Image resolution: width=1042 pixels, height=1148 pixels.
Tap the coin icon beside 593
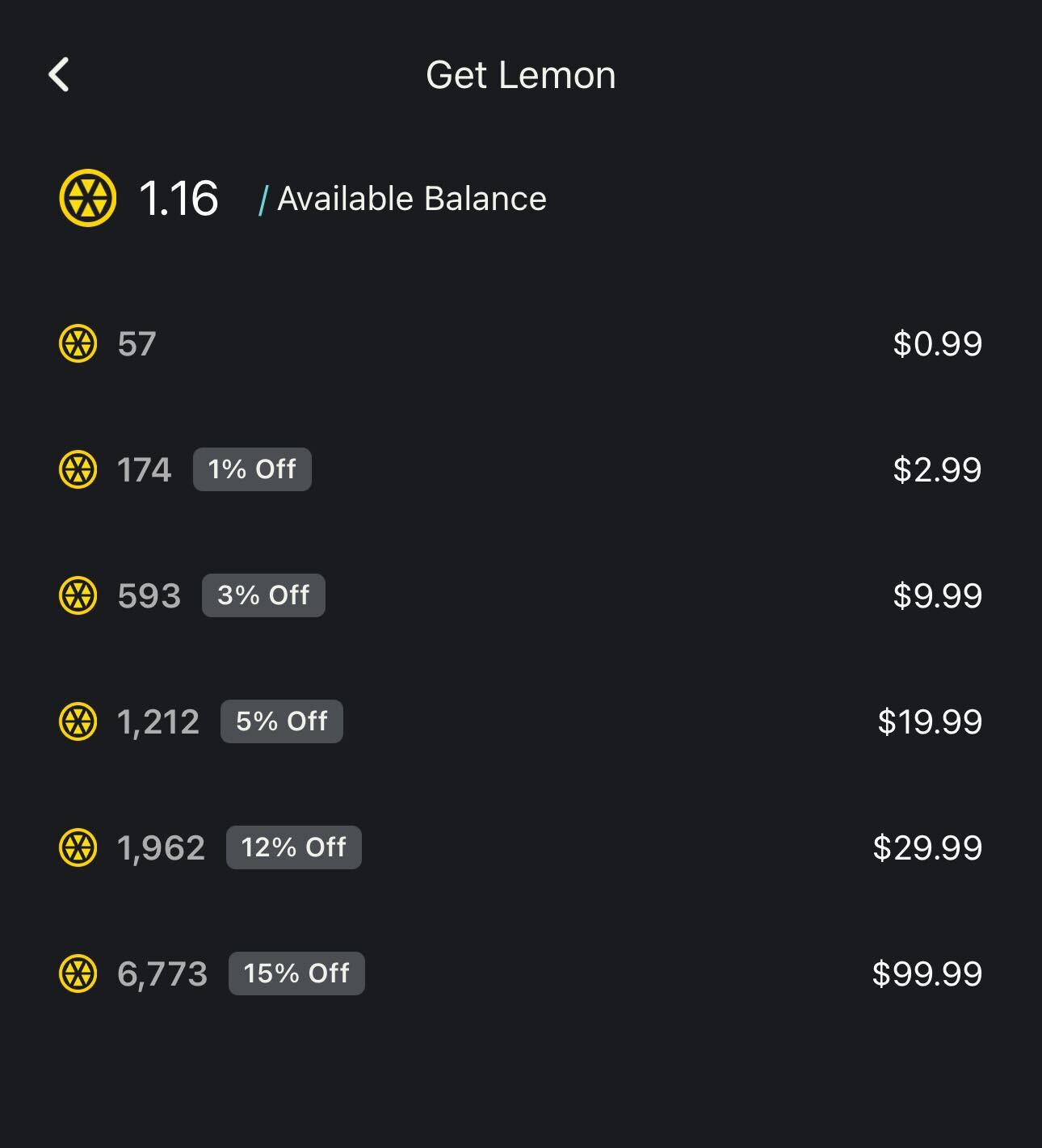[x=78, y=595]
